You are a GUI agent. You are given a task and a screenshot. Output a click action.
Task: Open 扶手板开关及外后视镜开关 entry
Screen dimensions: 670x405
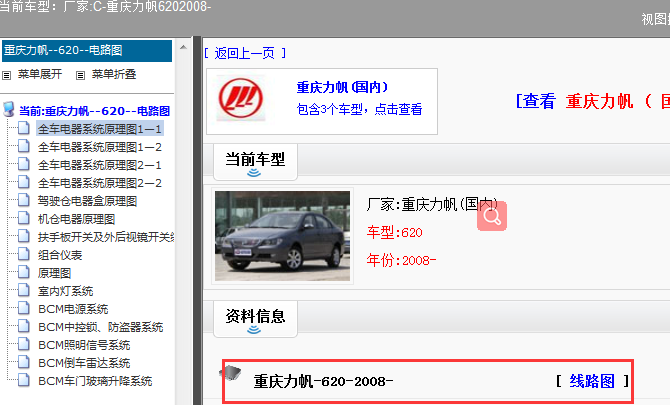(106, 237)
